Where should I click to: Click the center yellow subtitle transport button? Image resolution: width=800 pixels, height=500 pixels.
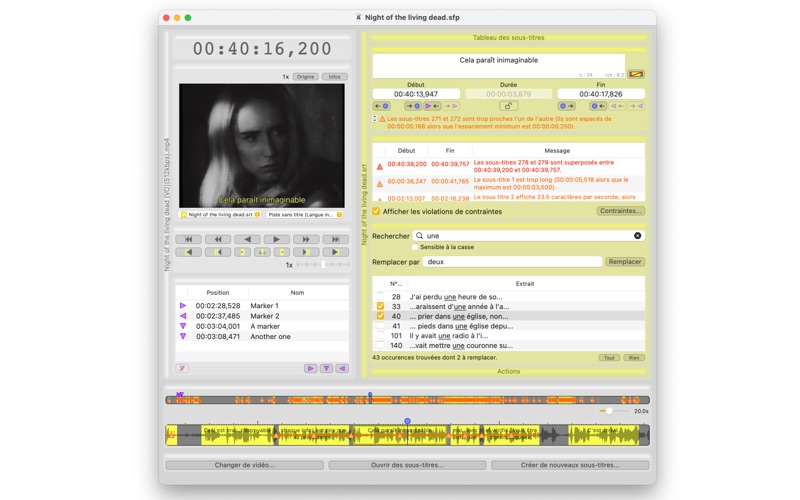click(x=262, y=252)
